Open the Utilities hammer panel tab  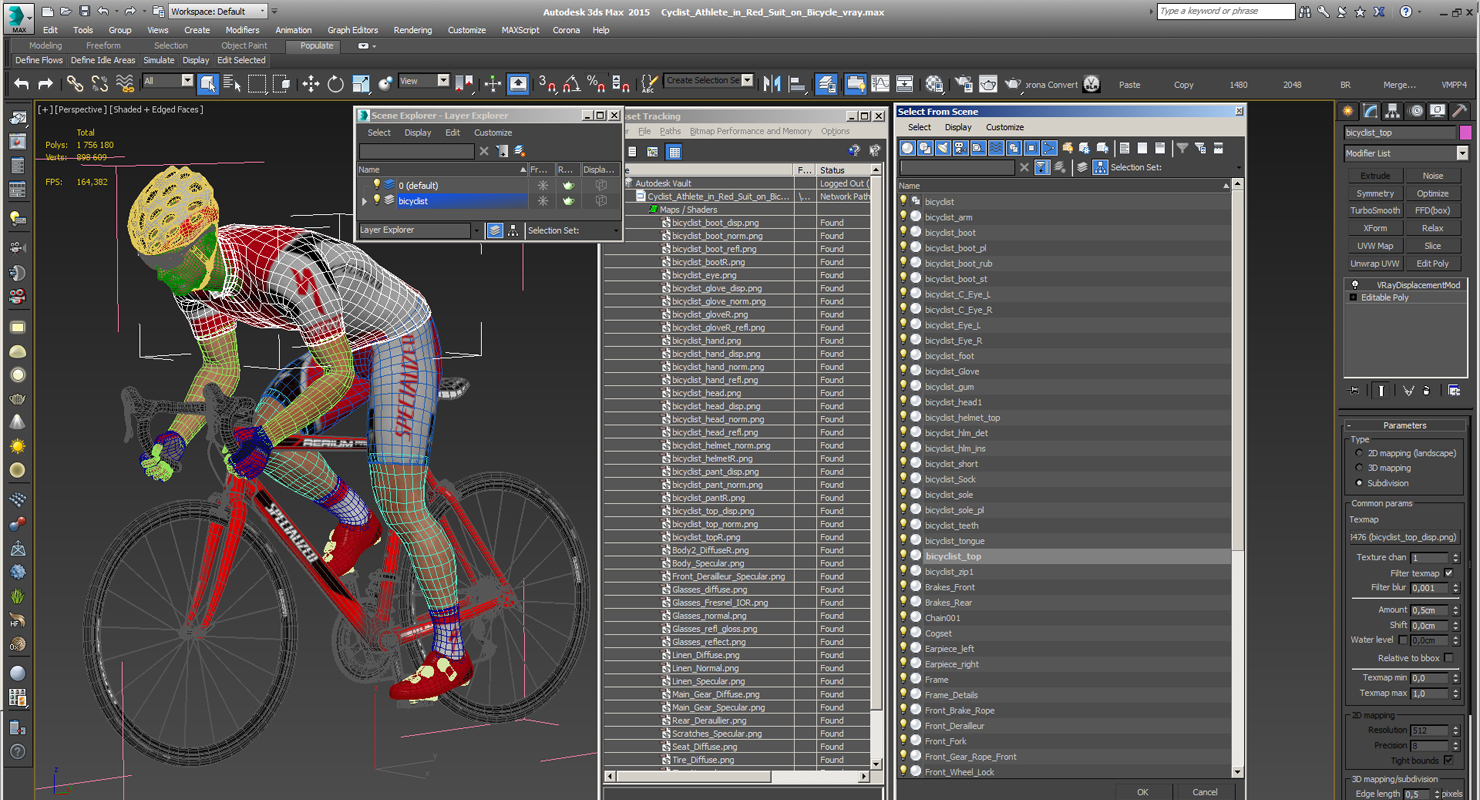pos(1460,111)
